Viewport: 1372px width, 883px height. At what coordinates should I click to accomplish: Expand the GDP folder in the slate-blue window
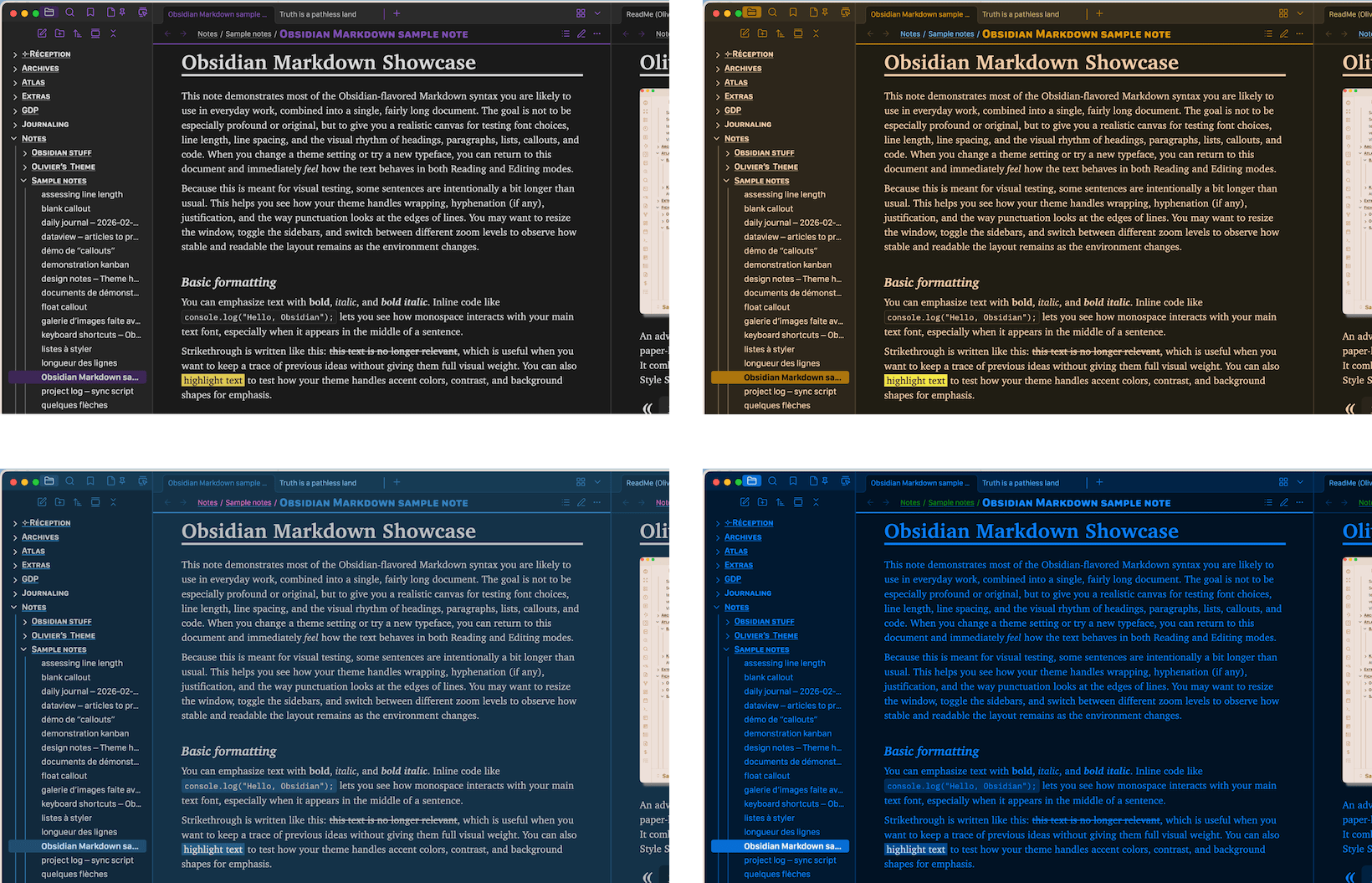(15, 579)
